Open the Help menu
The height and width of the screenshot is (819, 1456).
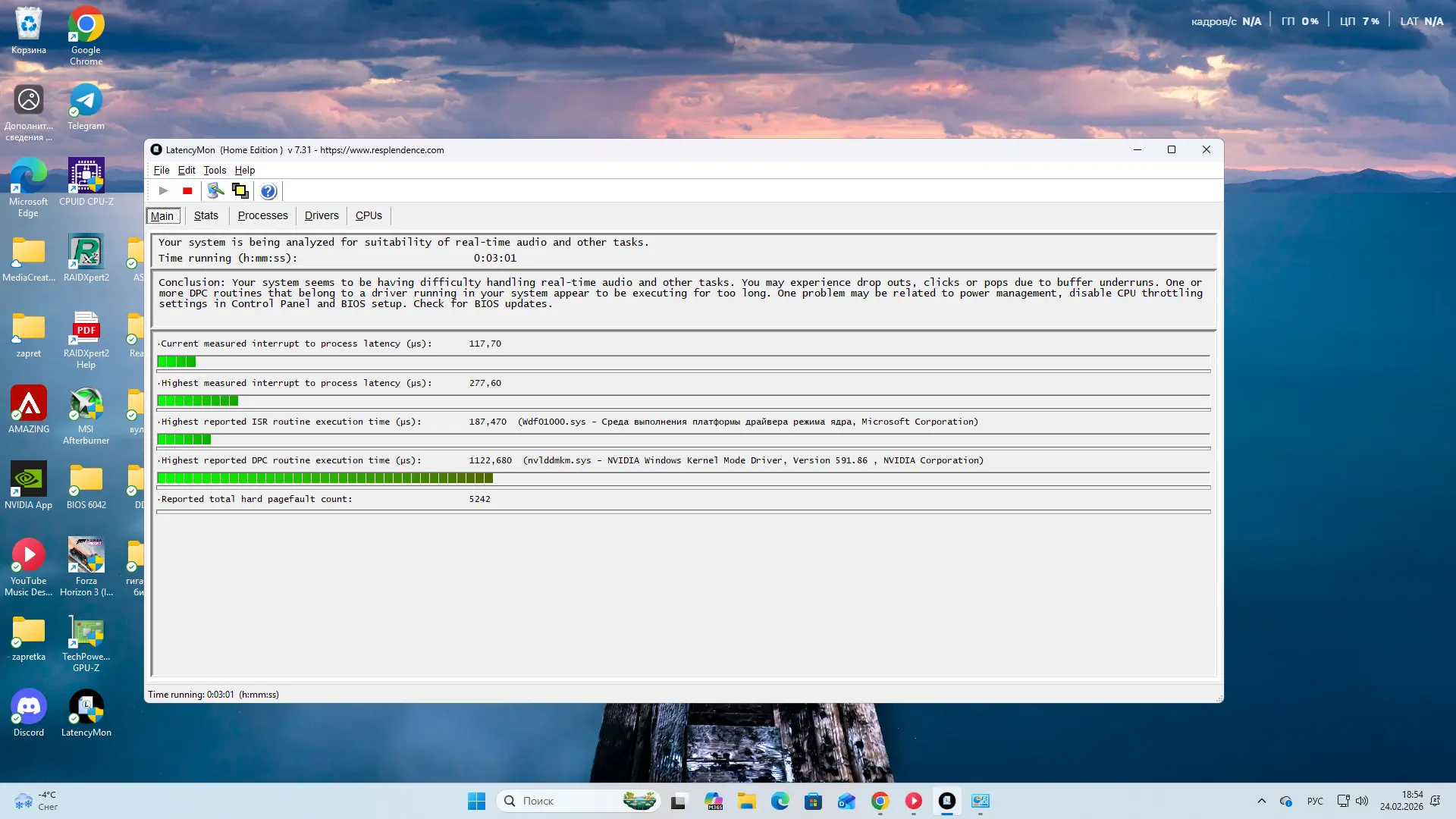click(x=244, y=170)
